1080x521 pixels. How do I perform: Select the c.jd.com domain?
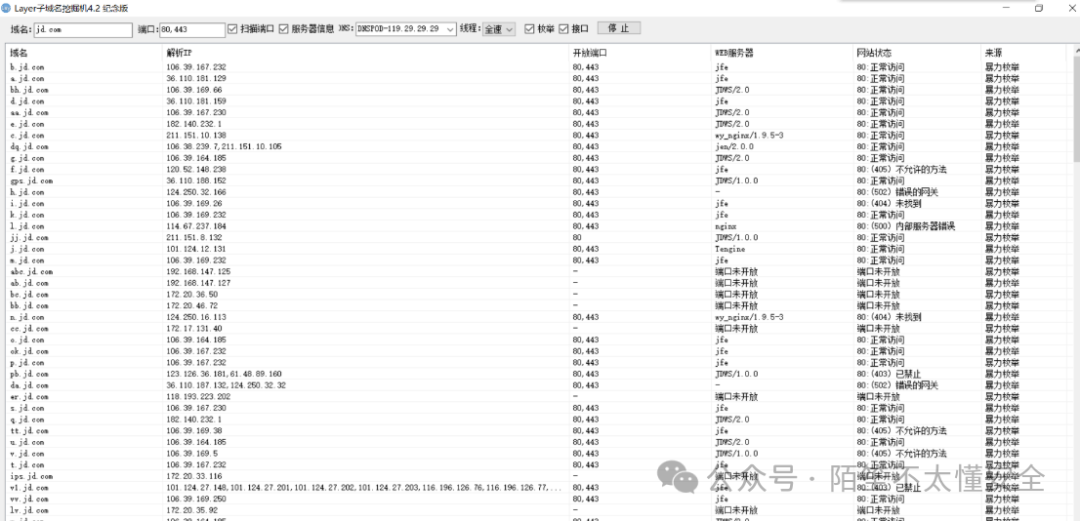(x=28, y=135)
